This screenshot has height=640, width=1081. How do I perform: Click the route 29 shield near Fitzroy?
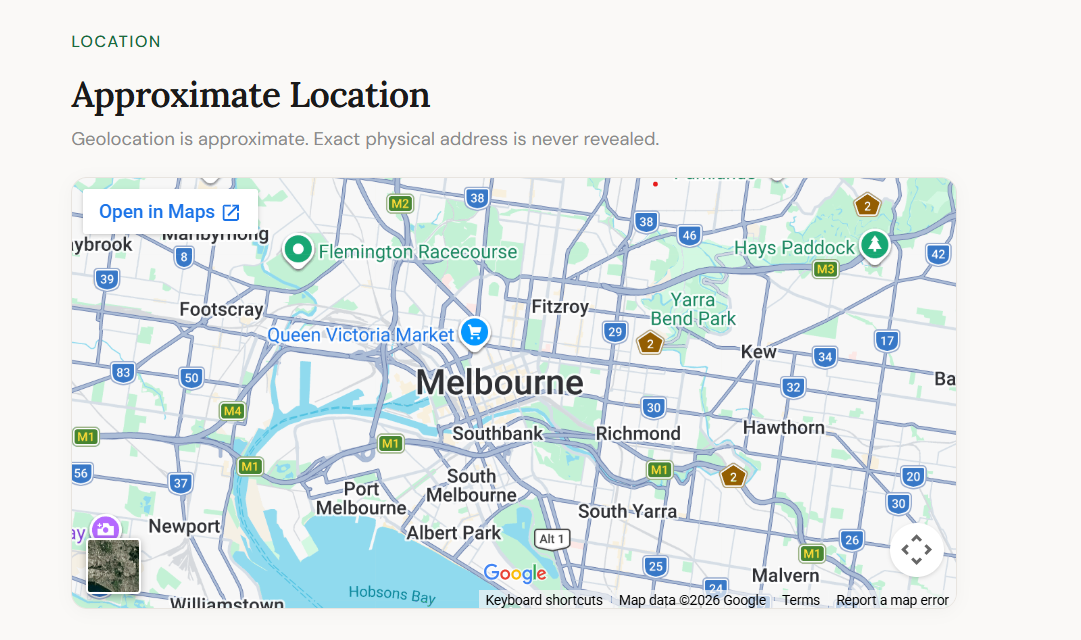[615, 332]
